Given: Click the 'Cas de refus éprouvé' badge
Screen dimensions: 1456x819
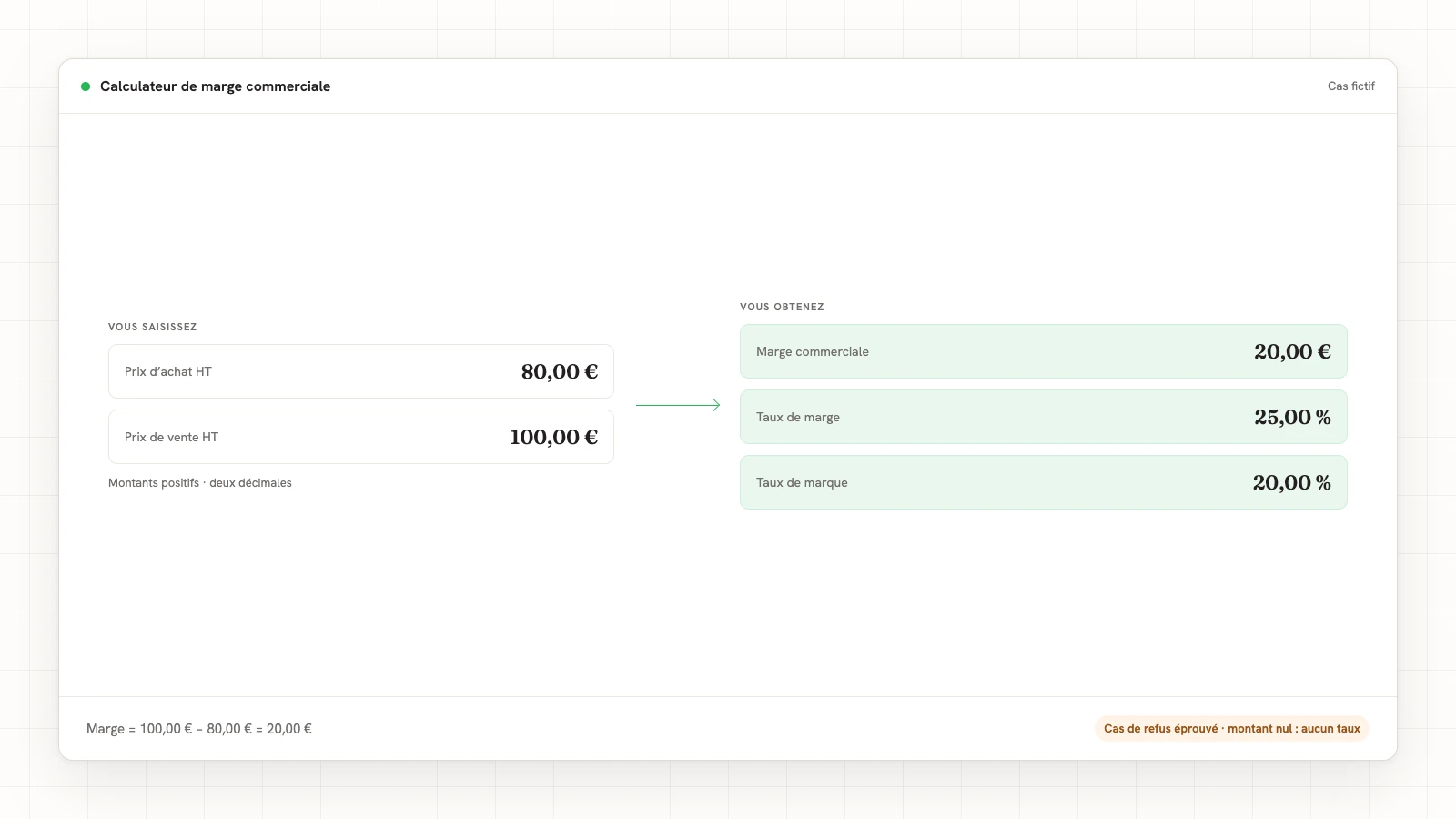Looking at the screenshot, I should [x=1232, y=729].
